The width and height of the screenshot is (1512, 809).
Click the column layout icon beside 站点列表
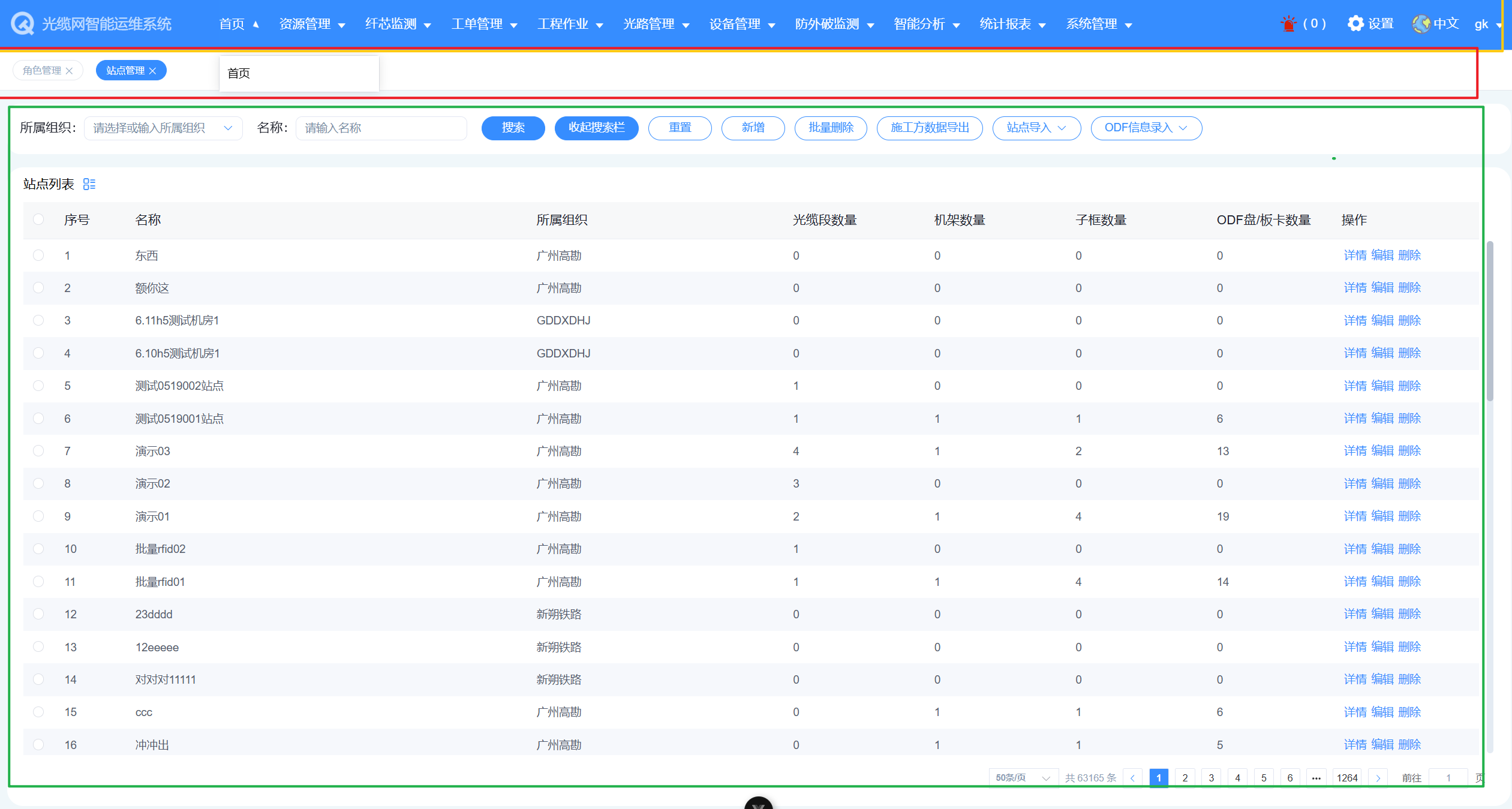pyautogui.click(x=89, y=184)
